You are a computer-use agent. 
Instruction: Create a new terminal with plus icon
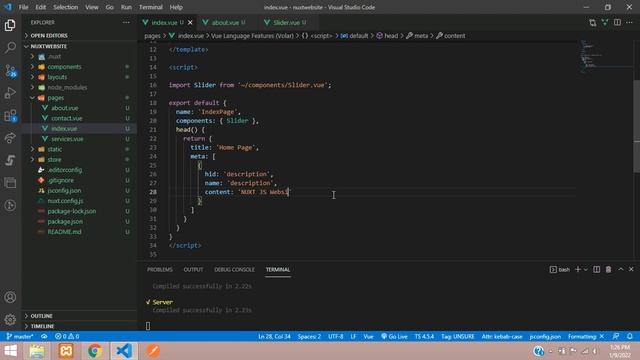point(578,269)
